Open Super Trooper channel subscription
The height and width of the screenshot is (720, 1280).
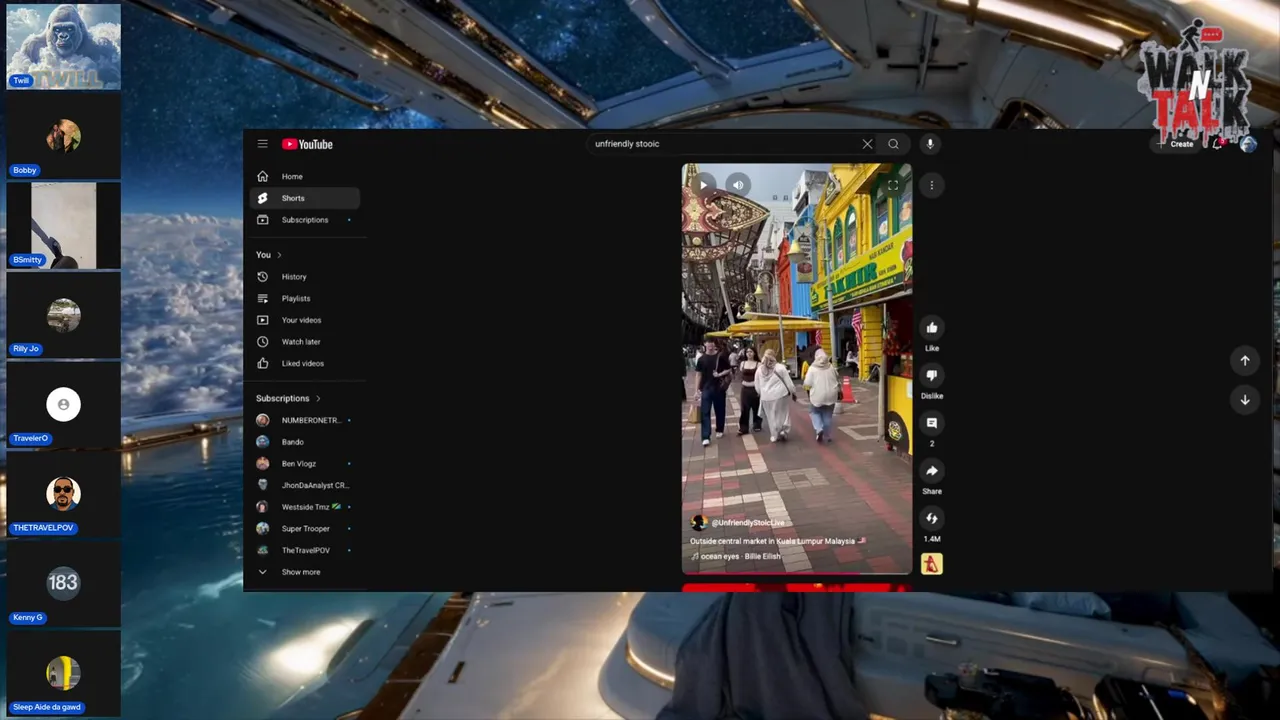tap(305, 528)
